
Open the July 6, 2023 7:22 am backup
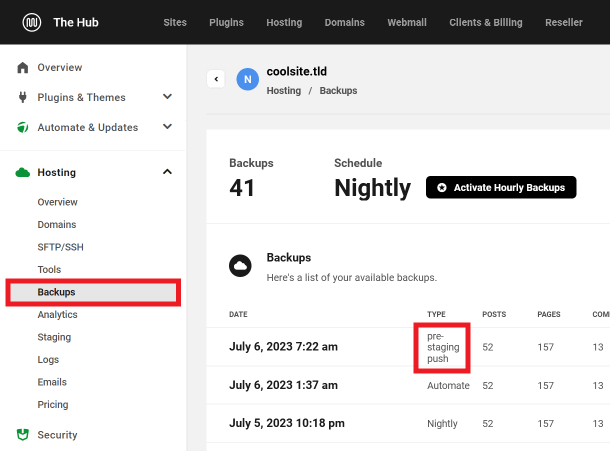click(283, 346)
